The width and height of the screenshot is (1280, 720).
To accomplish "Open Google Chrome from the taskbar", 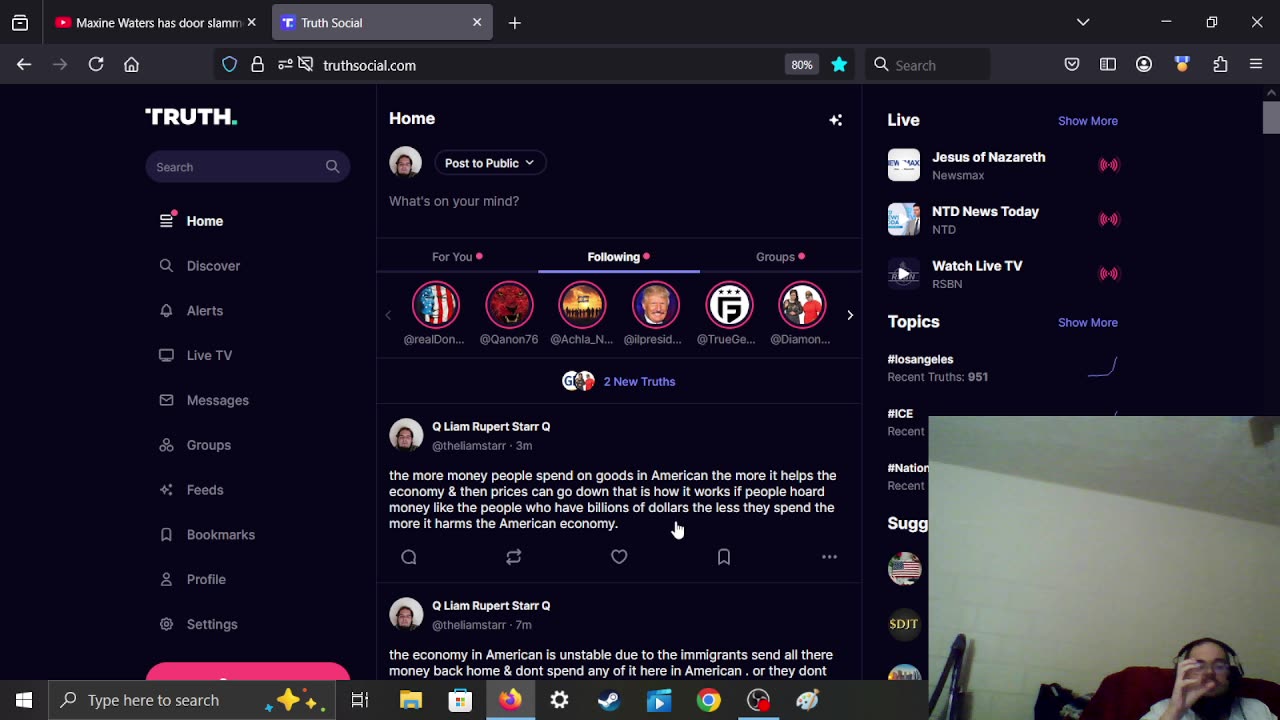I will 708,700.
